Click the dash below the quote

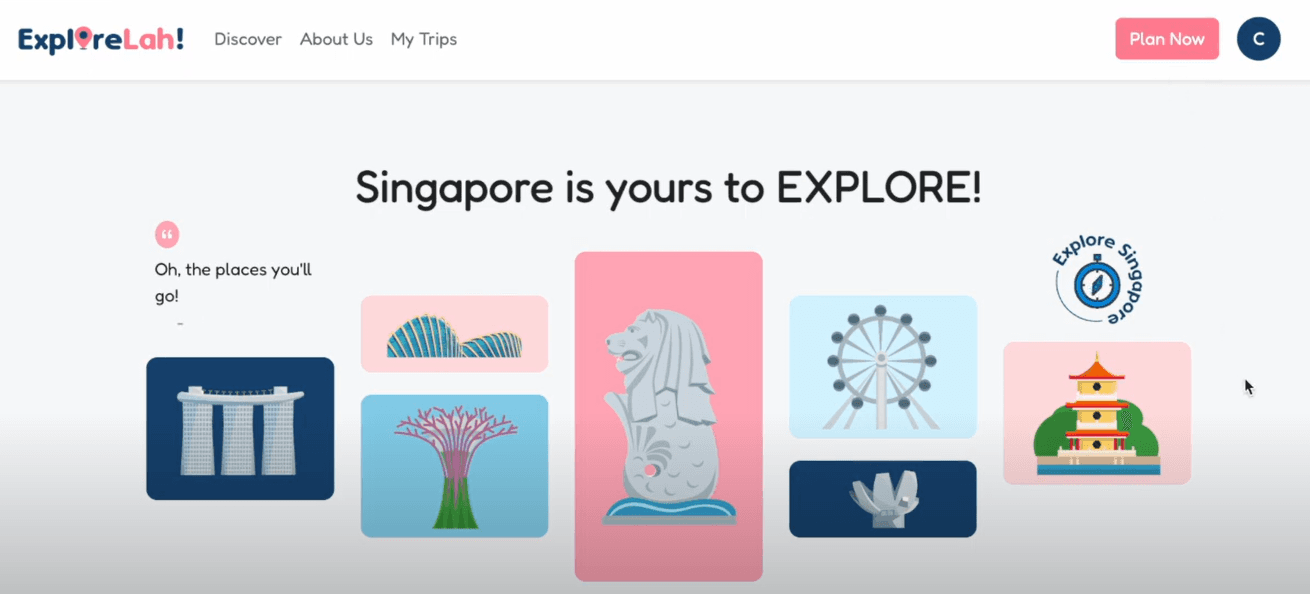click(x=180, y=324)
